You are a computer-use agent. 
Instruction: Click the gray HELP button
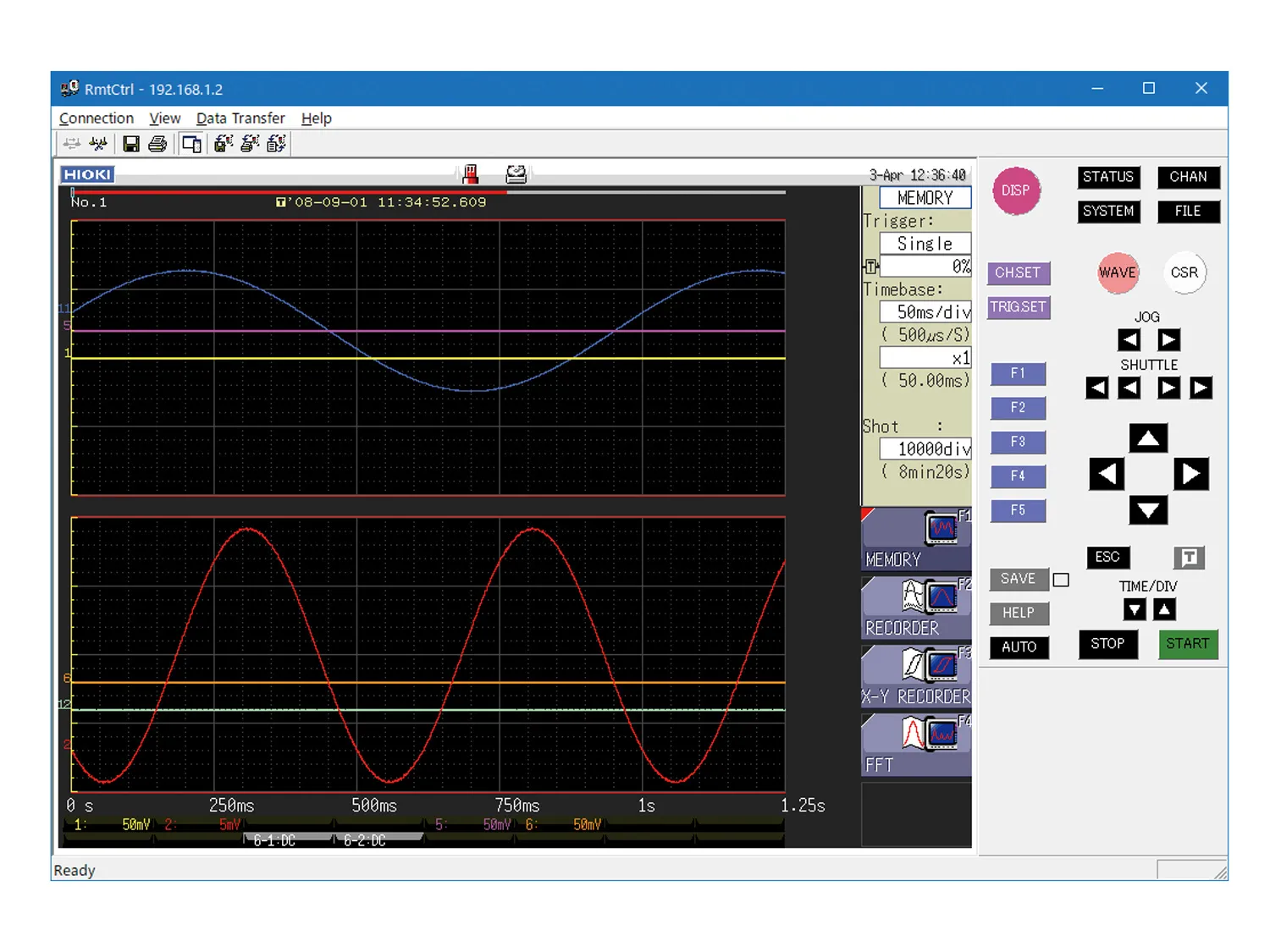(x=1019, y=614)
